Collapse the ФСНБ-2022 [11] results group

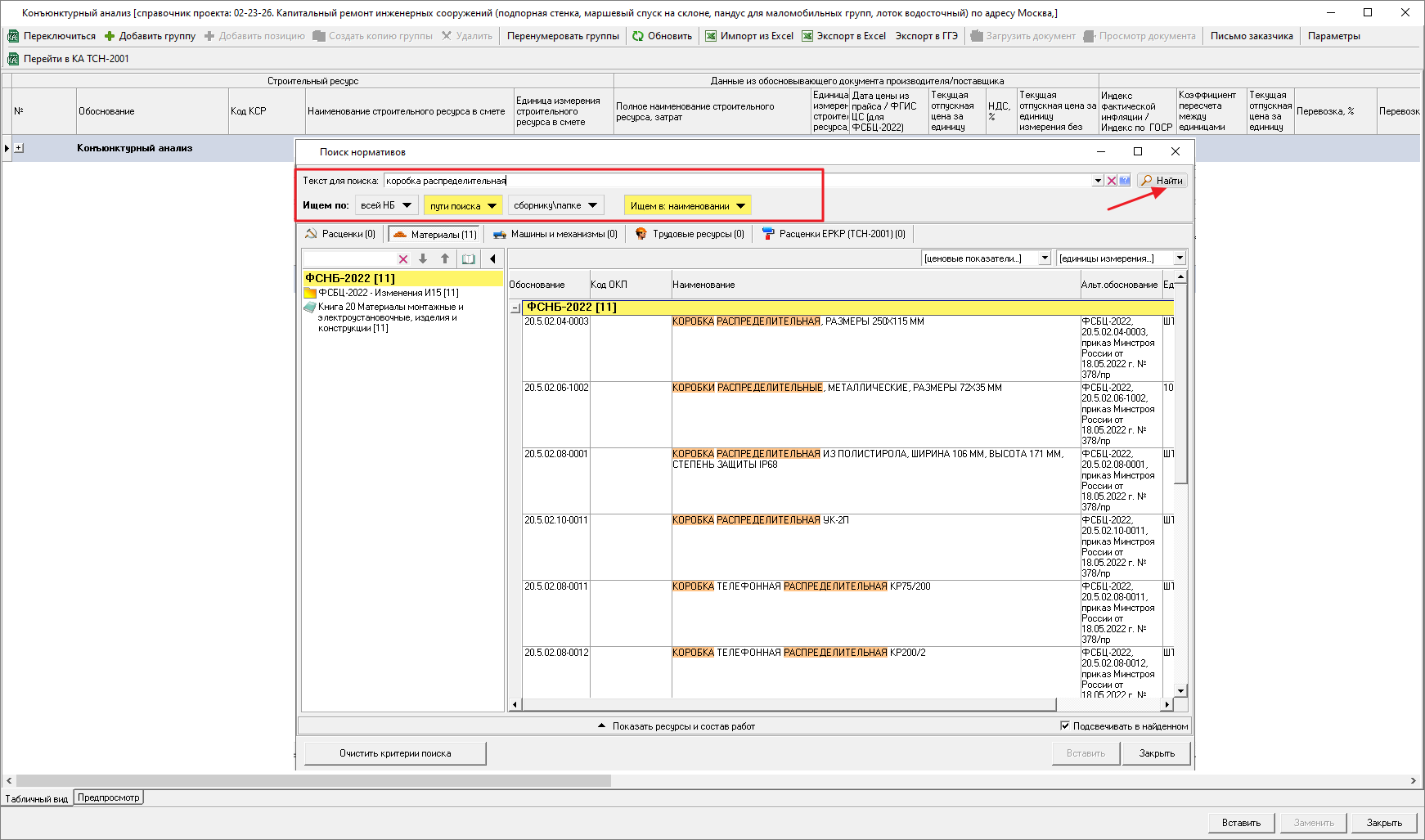[x=515, y=308]
